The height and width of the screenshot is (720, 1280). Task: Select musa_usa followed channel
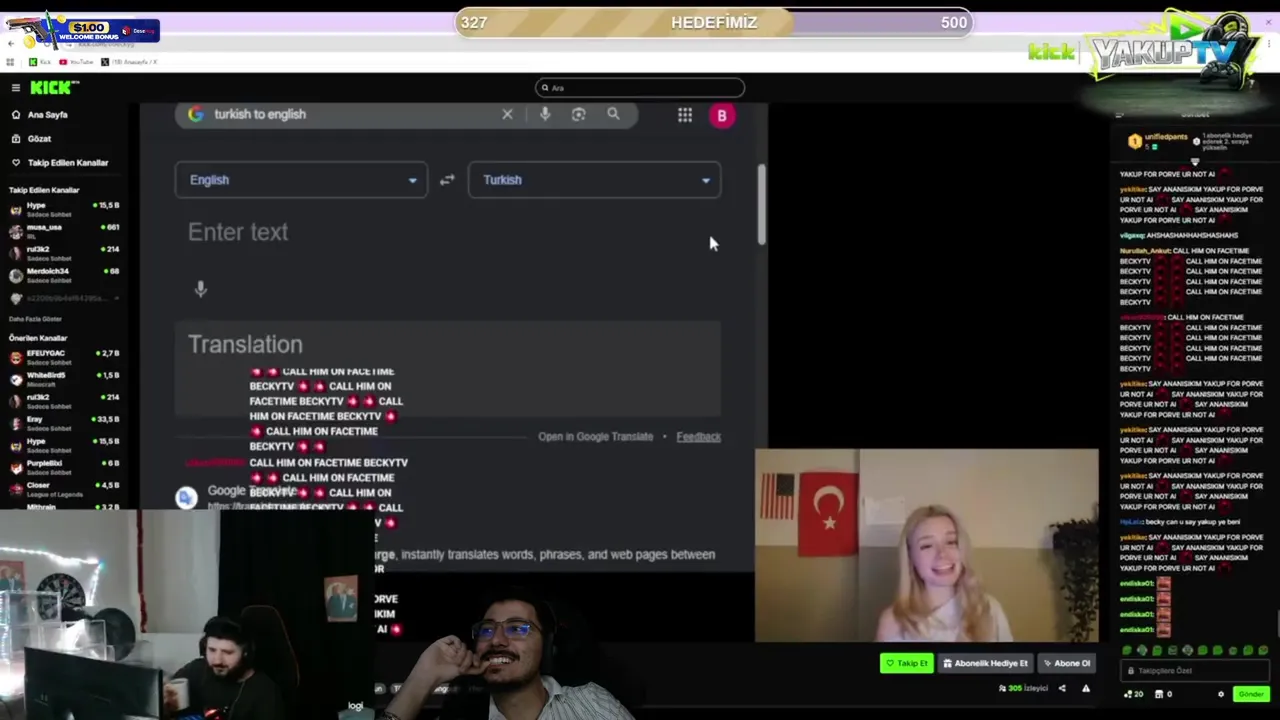pyautogui.click(x=64, y=230)
